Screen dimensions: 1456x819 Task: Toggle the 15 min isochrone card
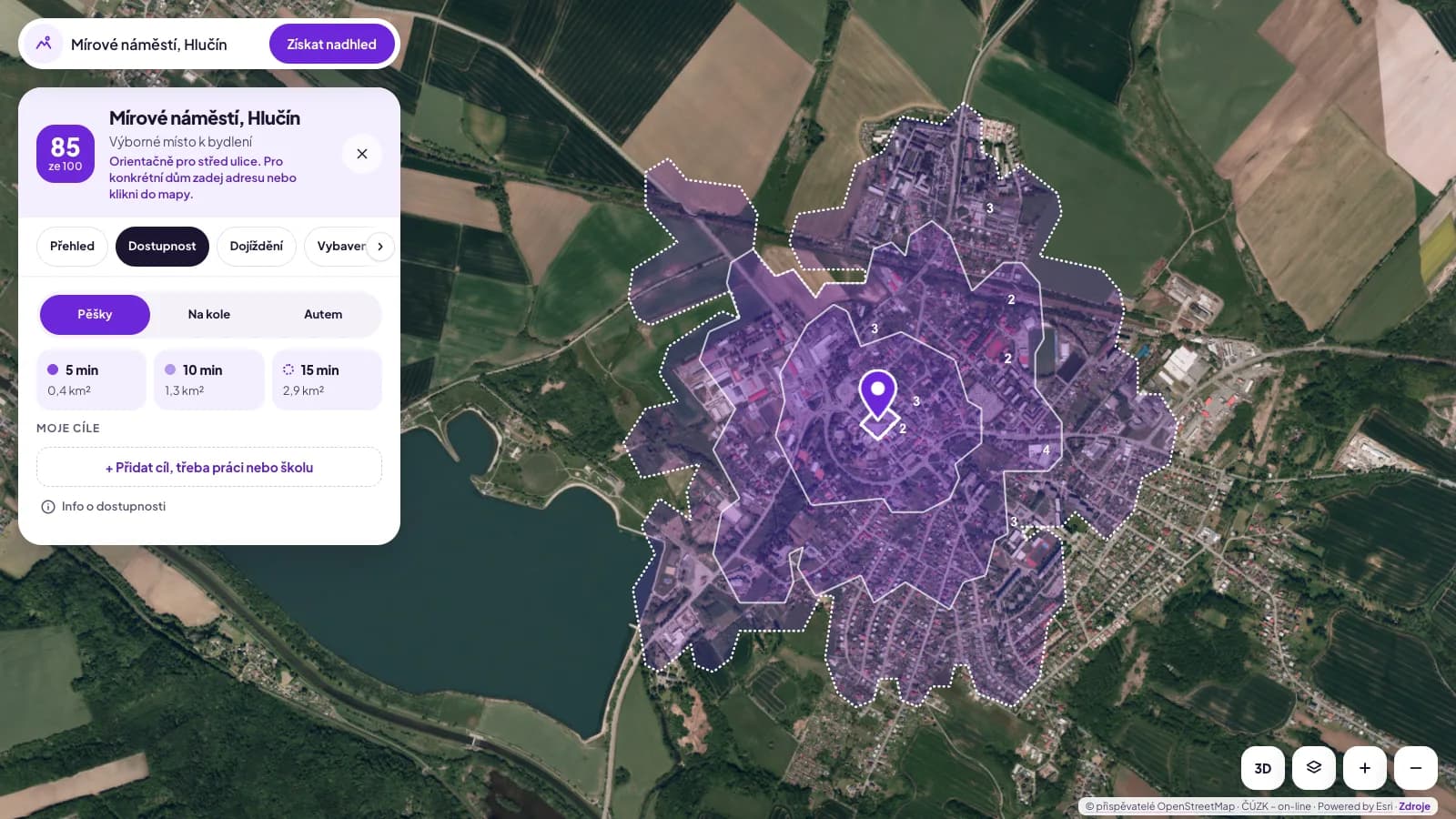(x=327, y=379)
